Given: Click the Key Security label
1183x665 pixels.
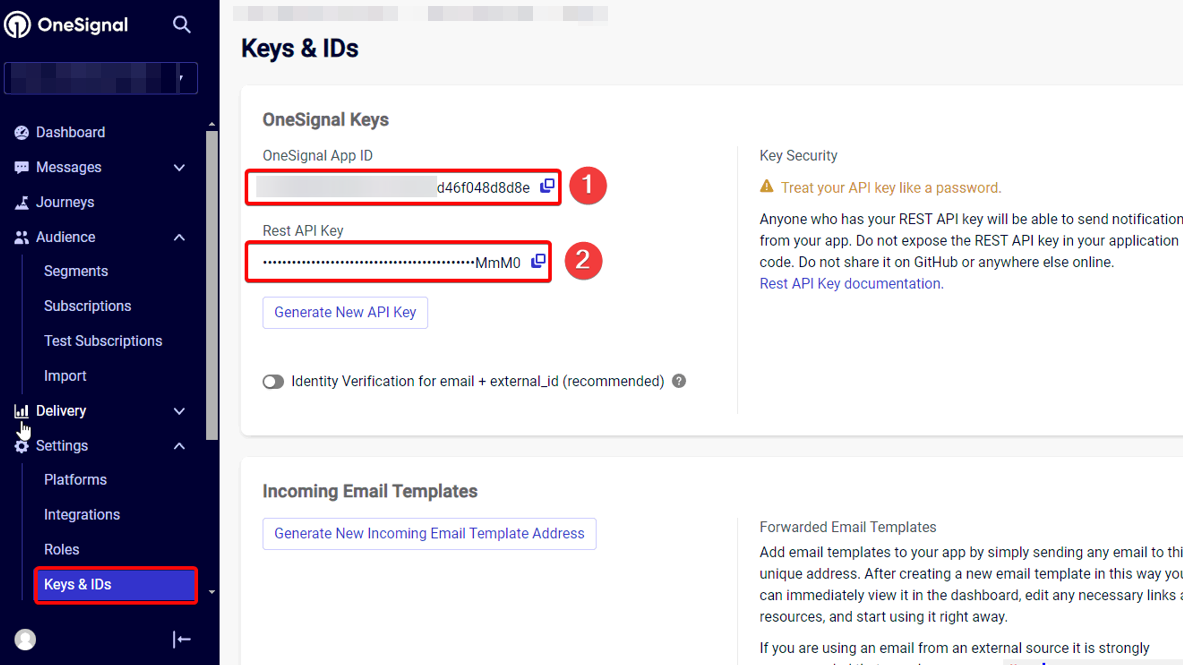Looking at the screenshot, I should click(x=798, y=155).
